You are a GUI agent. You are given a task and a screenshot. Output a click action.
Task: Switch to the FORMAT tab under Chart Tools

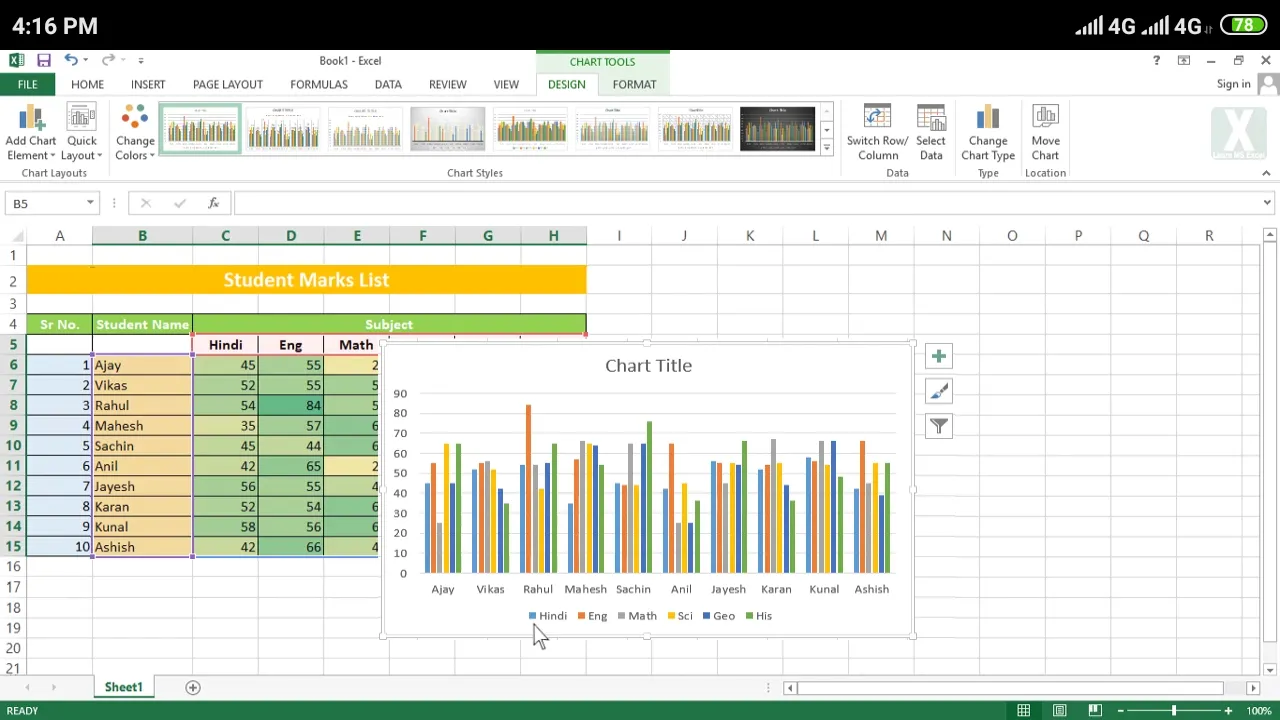click(634, 84)
